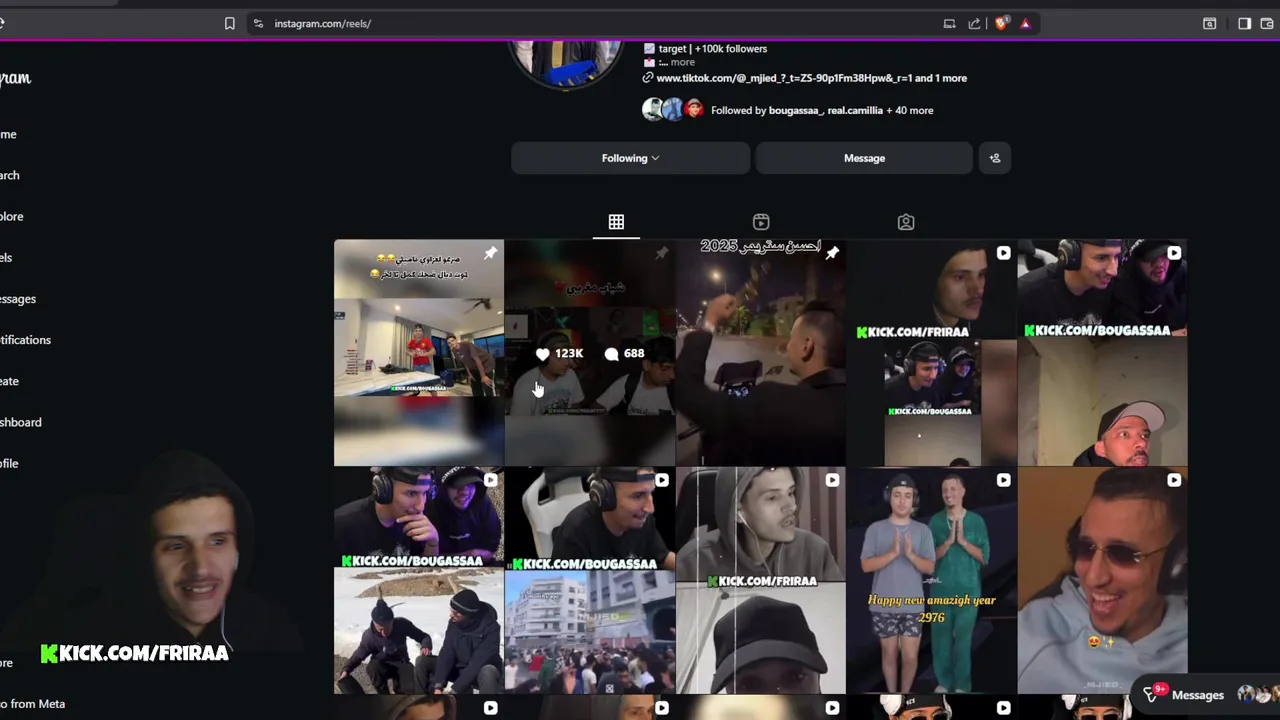Open the tiktok.com profile link
This screenshot has width=1280, height=720.
pos(811,78)
